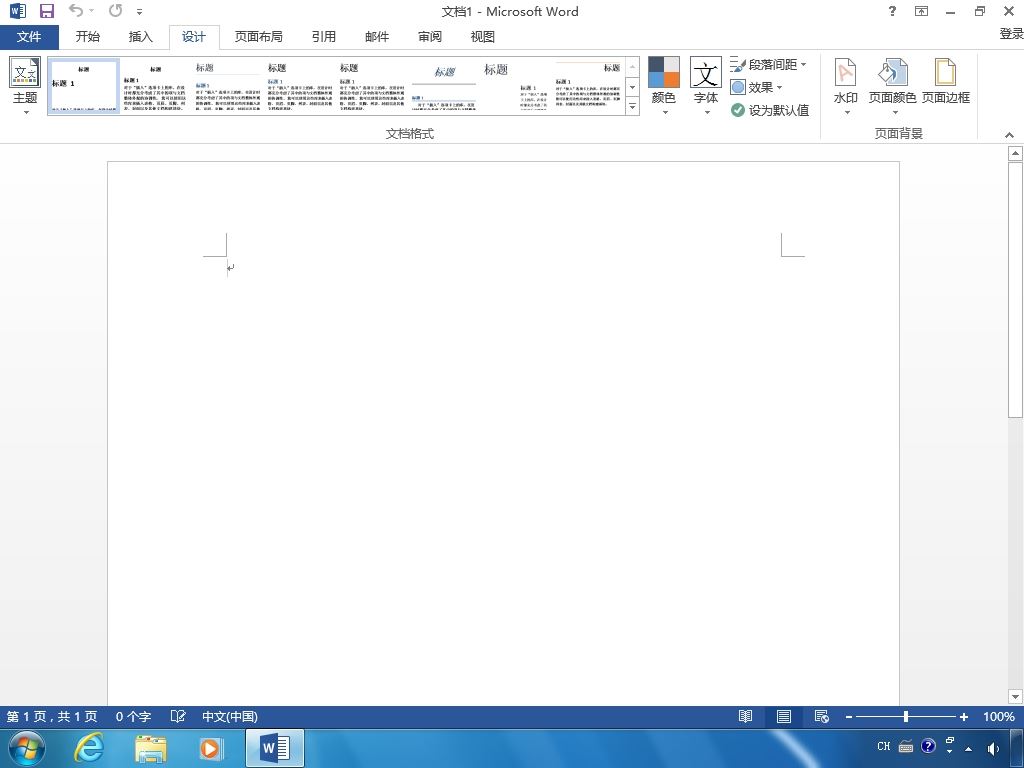The image size is (1024, 768).
Task: Expand the document format gallery more arrow
Action: tap(632, 106)
